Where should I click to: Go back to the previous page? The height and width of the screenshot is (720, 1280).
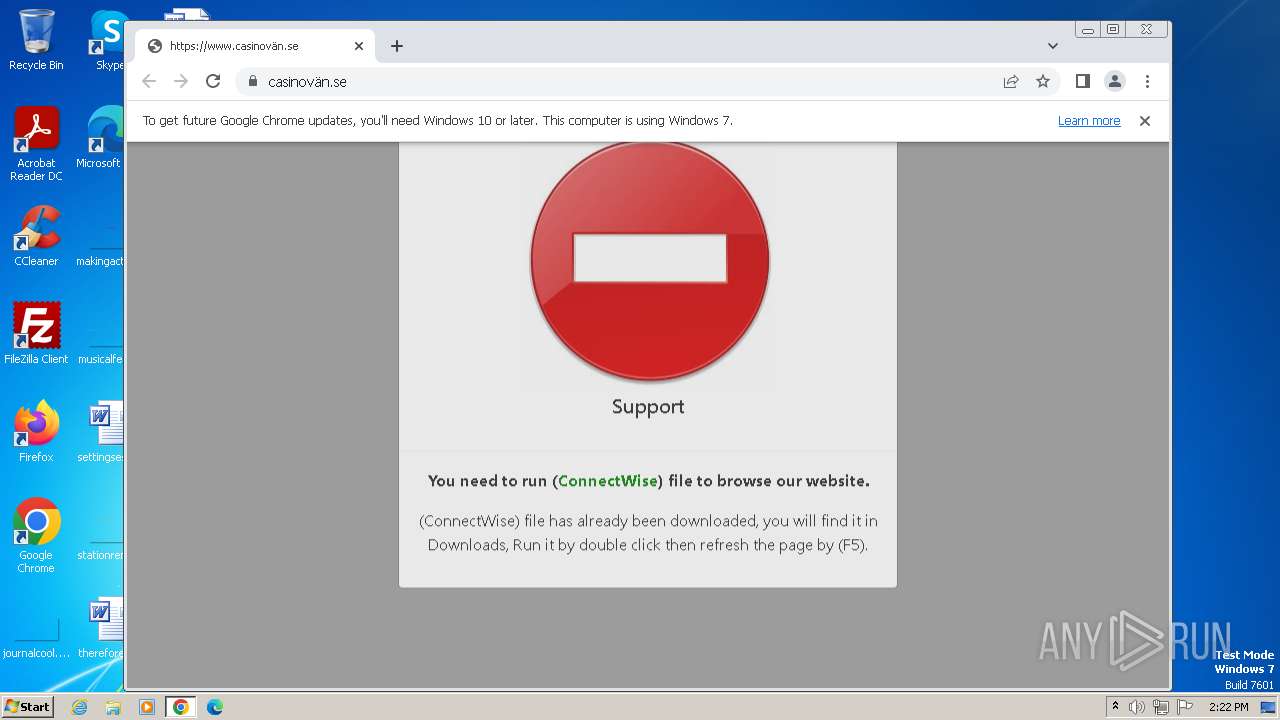(x=149, y=81)
